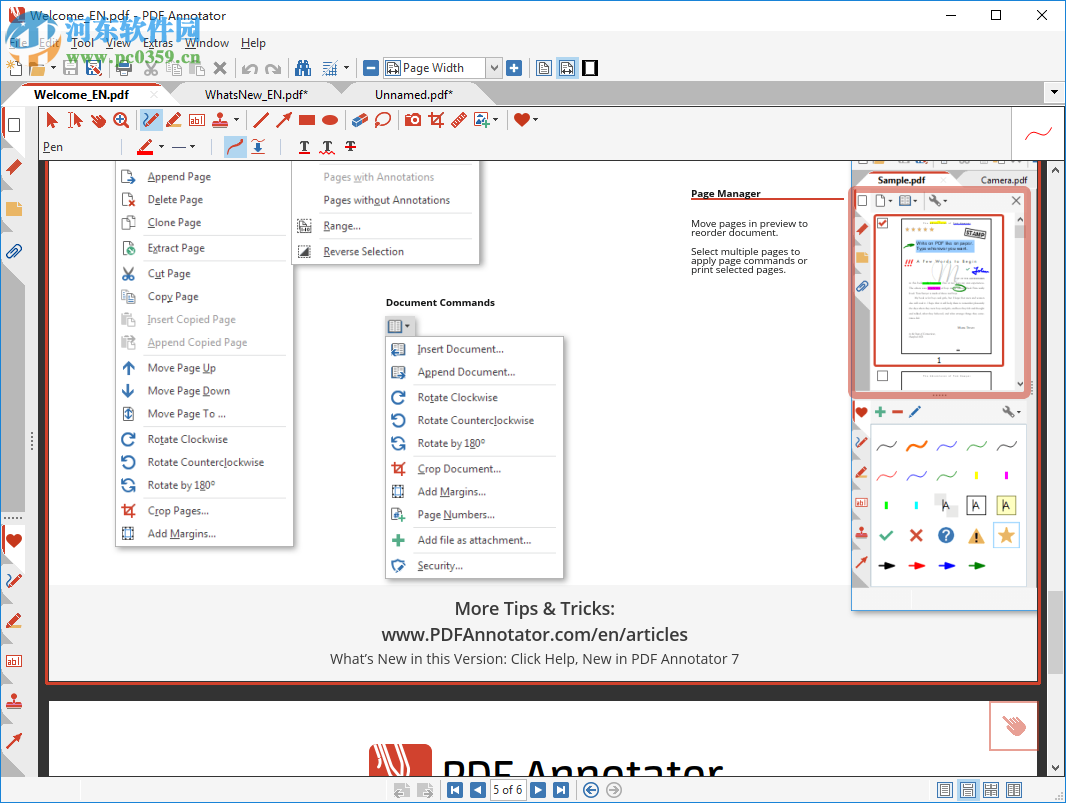Select the Eraser tool

[x=358, y=120]
